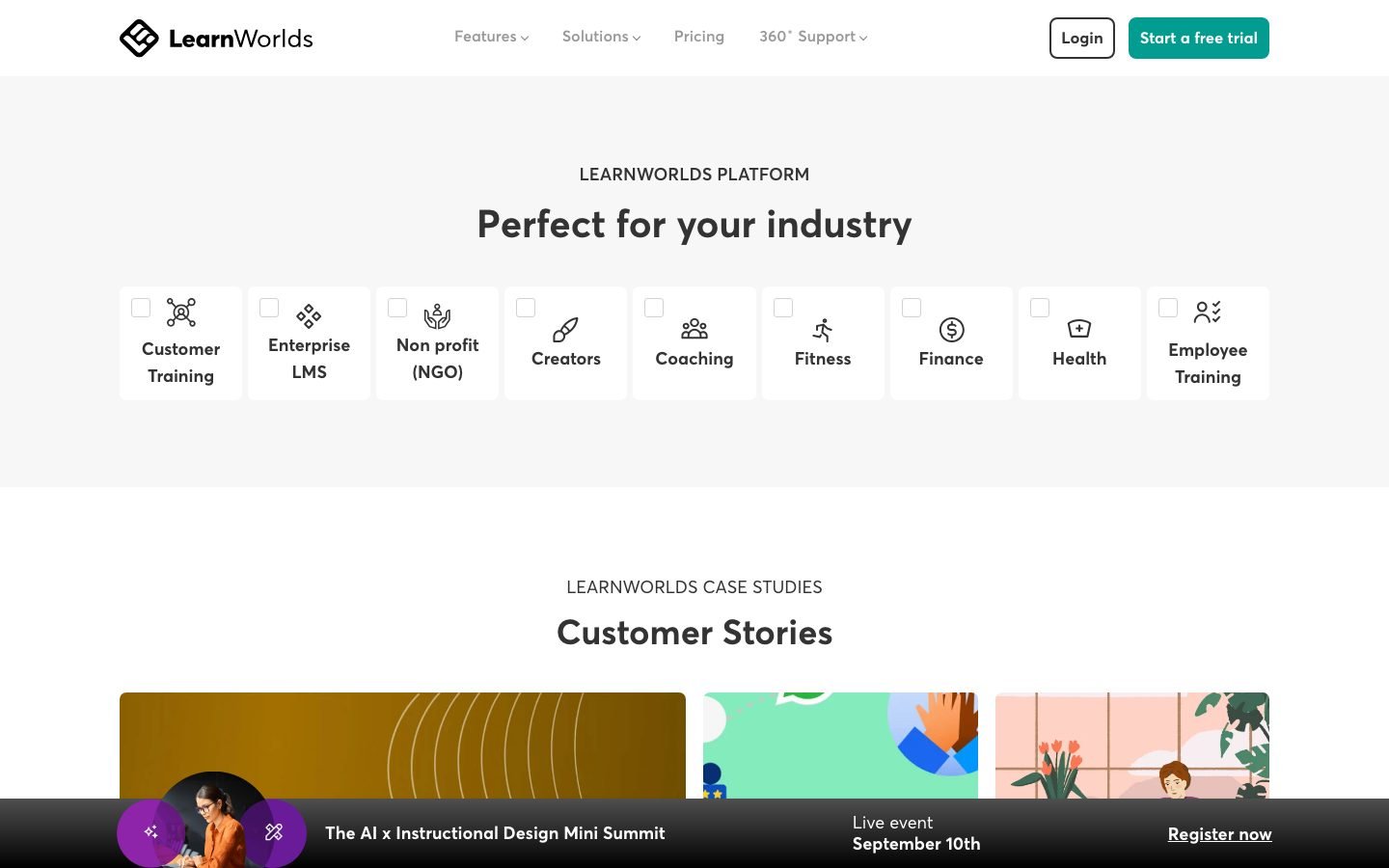Screen dimensions: 1389x868
Task: Open the pink flowers customer story card
Action: click(x=1132, y=745)
